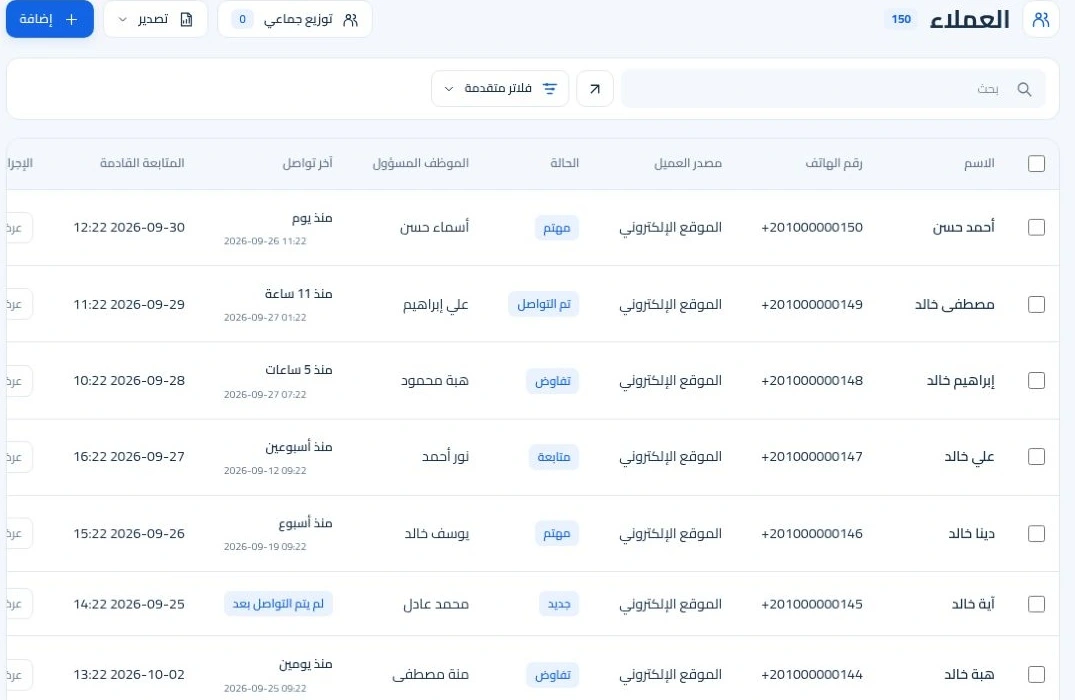Click the 0 counter in توزيع جماعي

point(242,19)
